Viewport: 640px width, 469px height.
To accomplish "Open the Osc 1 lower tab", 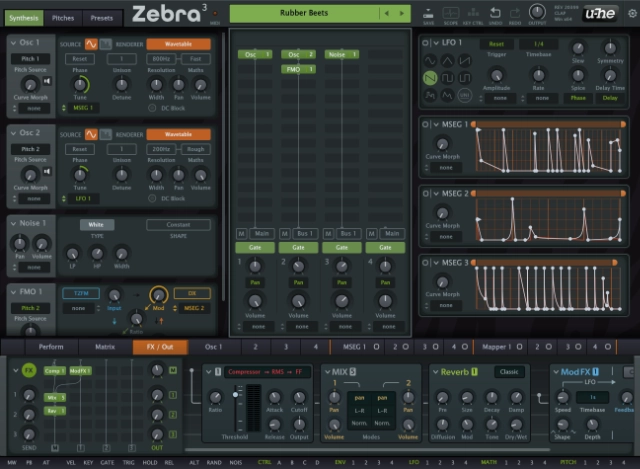I will [x=213, y=347].
